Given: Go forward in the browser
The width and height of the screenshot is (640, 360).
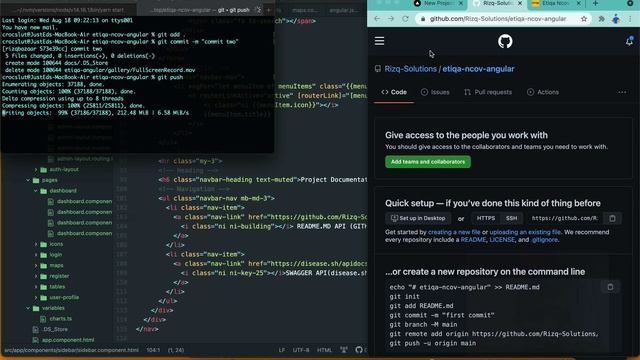Looking at the screenshot, I should 391,19.
